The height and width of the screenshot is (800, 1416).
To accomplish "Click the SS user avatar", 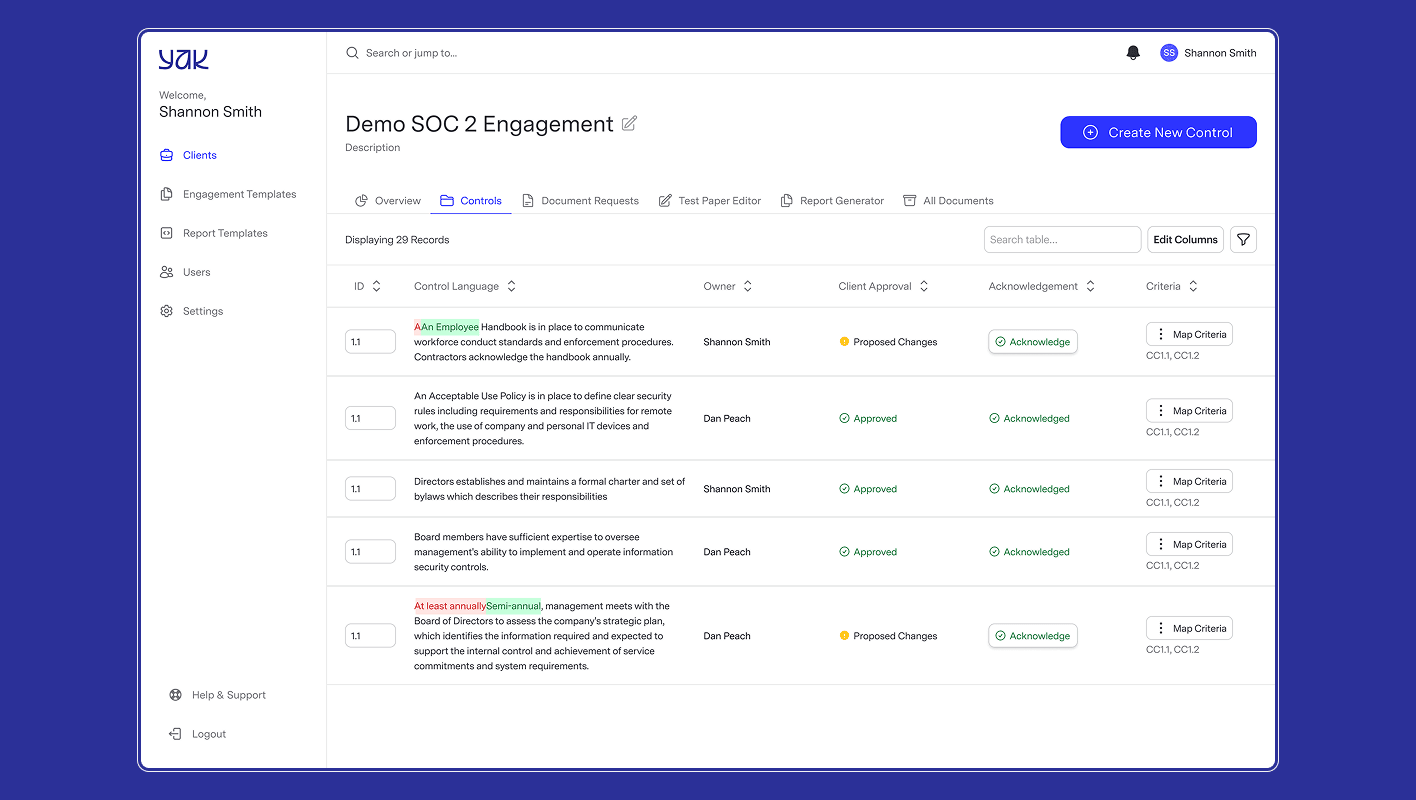I will click(1169, 53).
